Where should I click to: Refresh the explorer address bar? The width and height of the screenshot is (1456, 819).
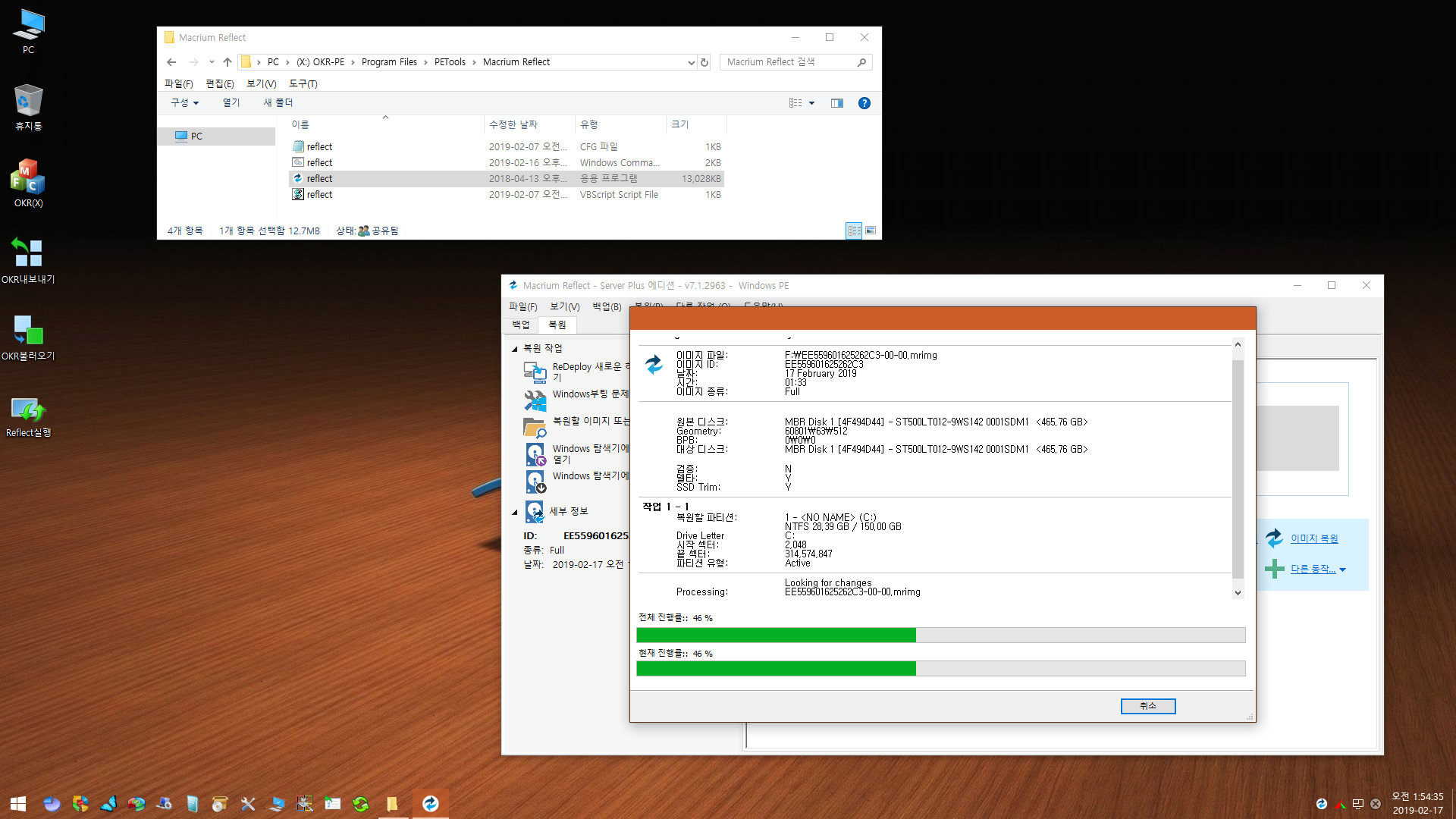tap(704, 62)
